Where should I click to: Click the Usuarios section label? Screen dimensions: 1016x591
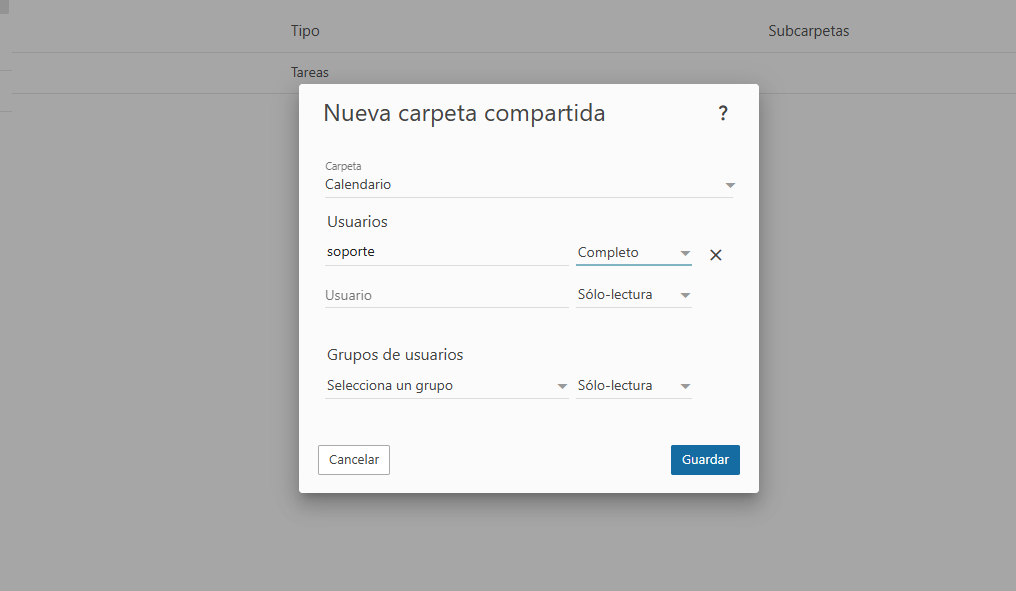pos(357,222)
